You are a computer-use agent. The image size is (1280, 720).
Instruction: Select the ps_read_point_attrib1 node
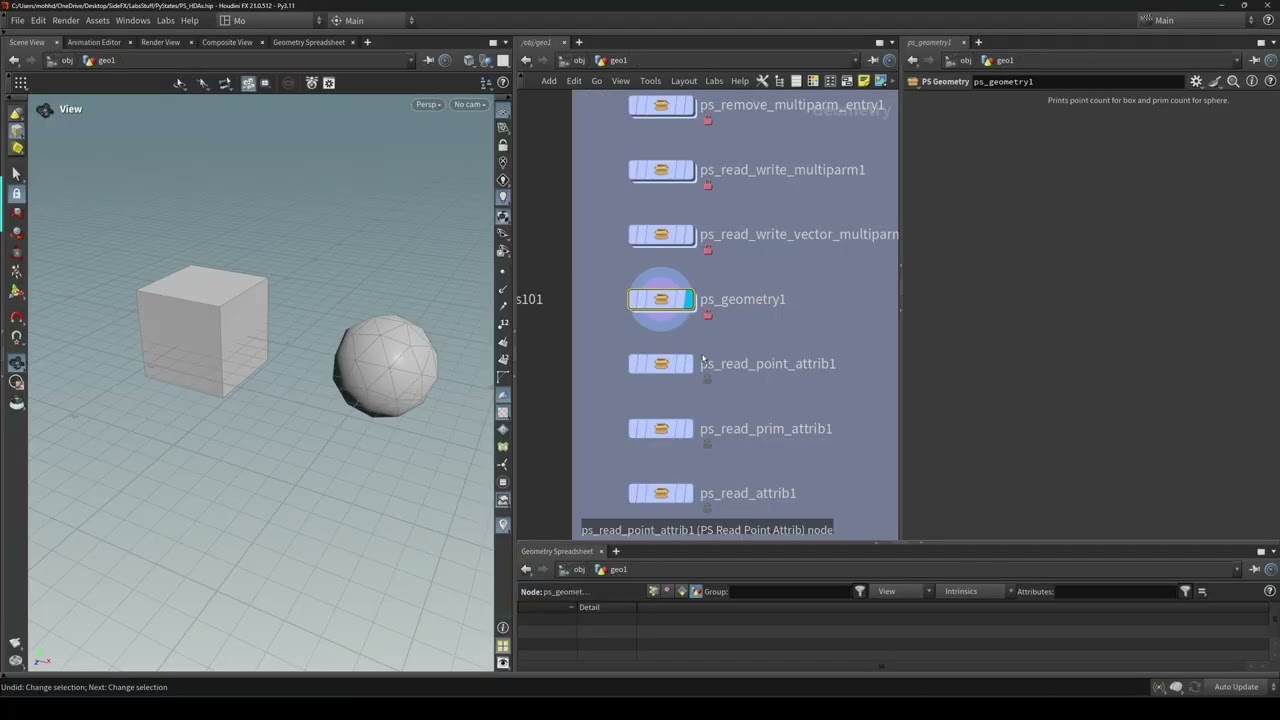[661, 364]
